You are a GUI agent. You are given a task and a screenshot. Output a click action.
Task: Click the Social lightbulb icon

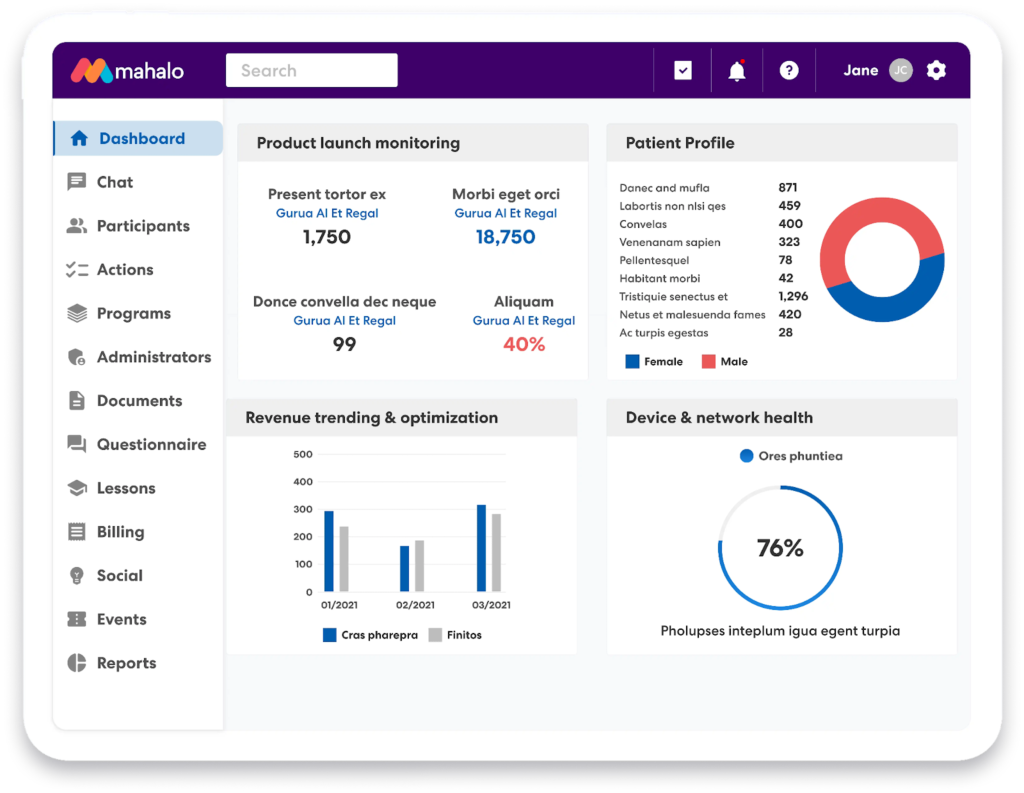(77, 576)
